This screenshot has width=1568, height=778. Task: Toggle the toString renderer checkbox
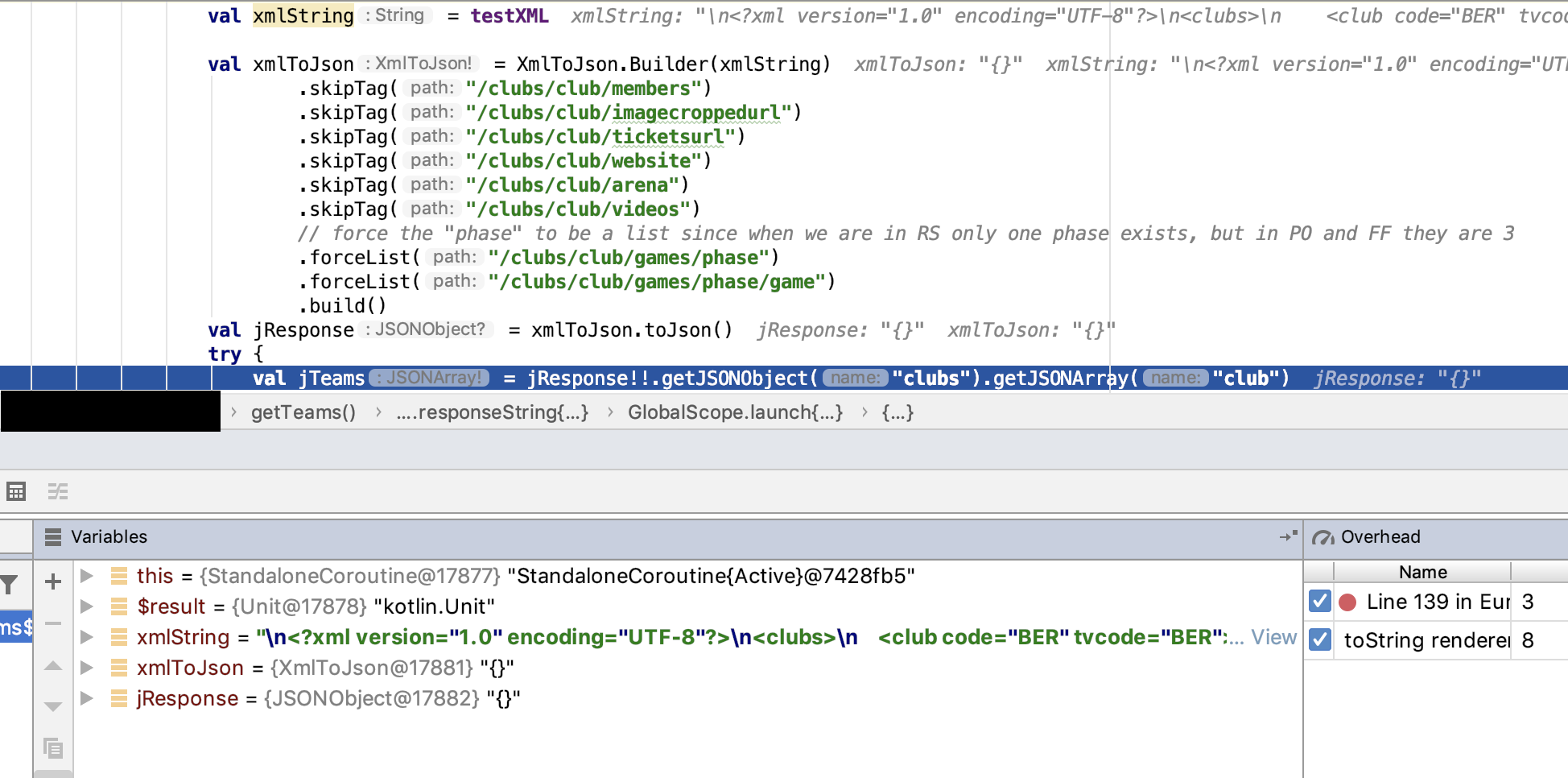click(x=1319, y=639)
